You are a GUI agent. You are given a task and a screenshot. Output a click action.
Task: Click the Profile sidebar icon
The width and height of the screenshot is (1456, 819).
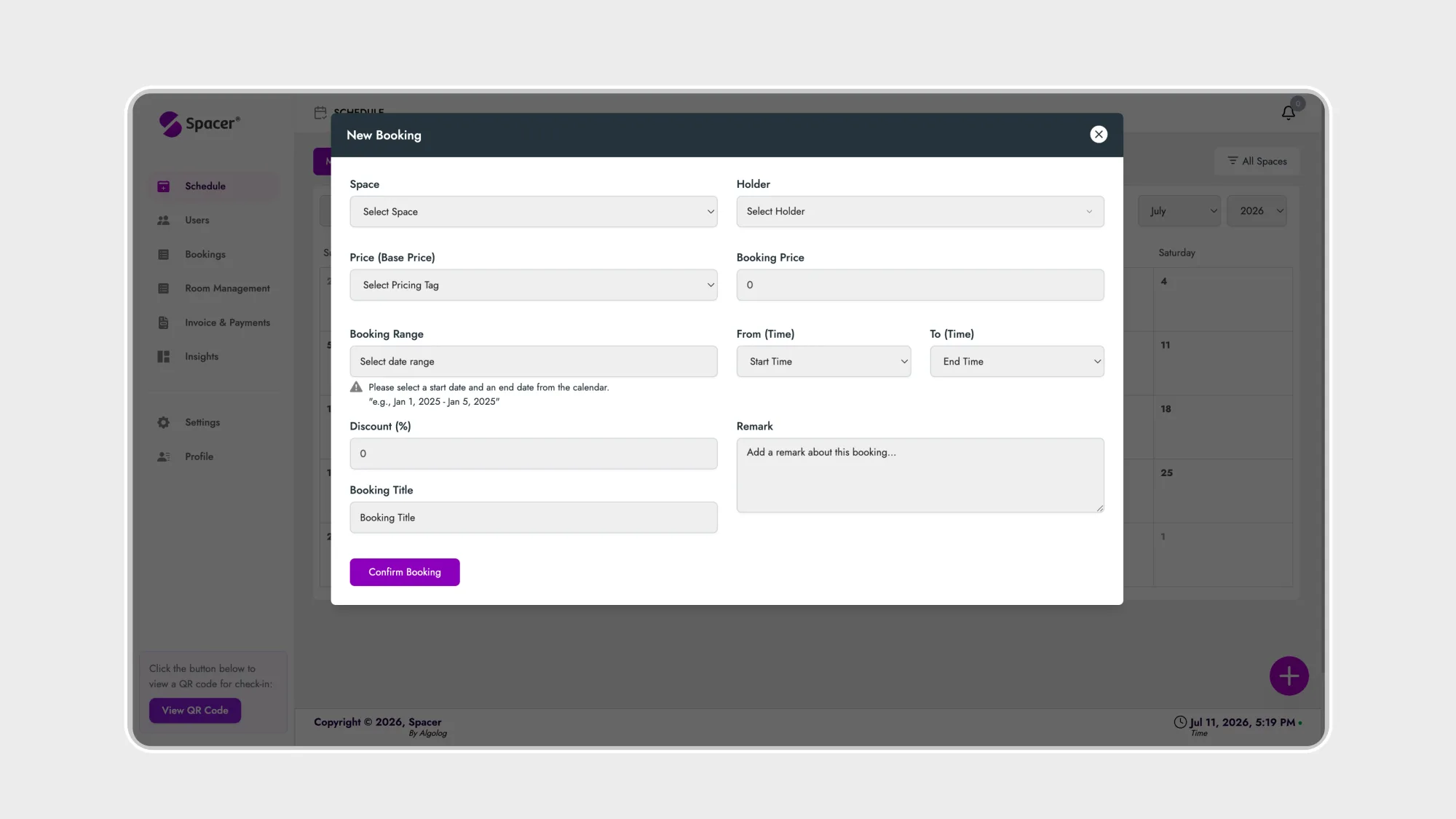pos(164,456)
